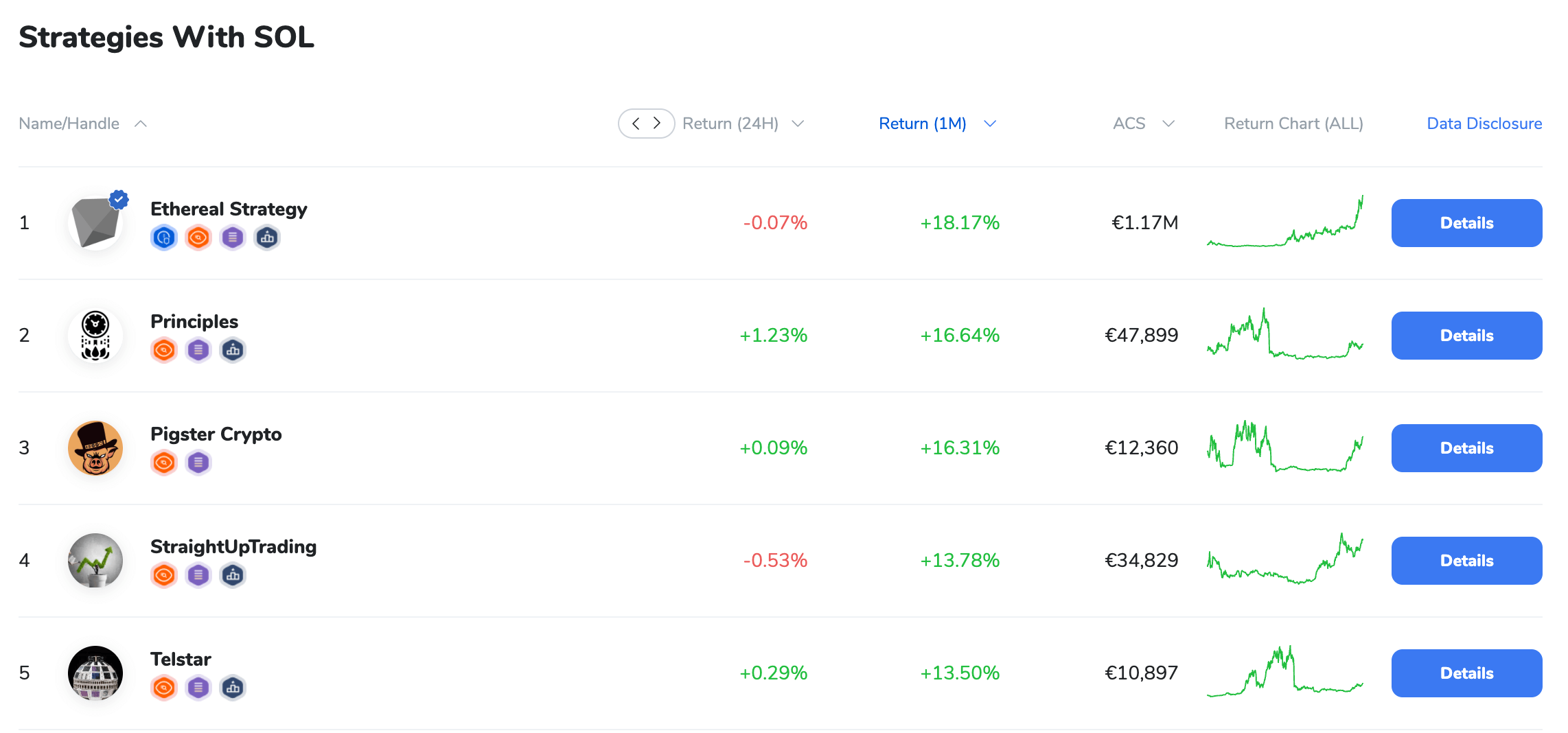Click the orange eye badge under Principles
Image resolution: width=1568 pixels, height=733 pixels.
pyautogui.click(x=164, y=351)
